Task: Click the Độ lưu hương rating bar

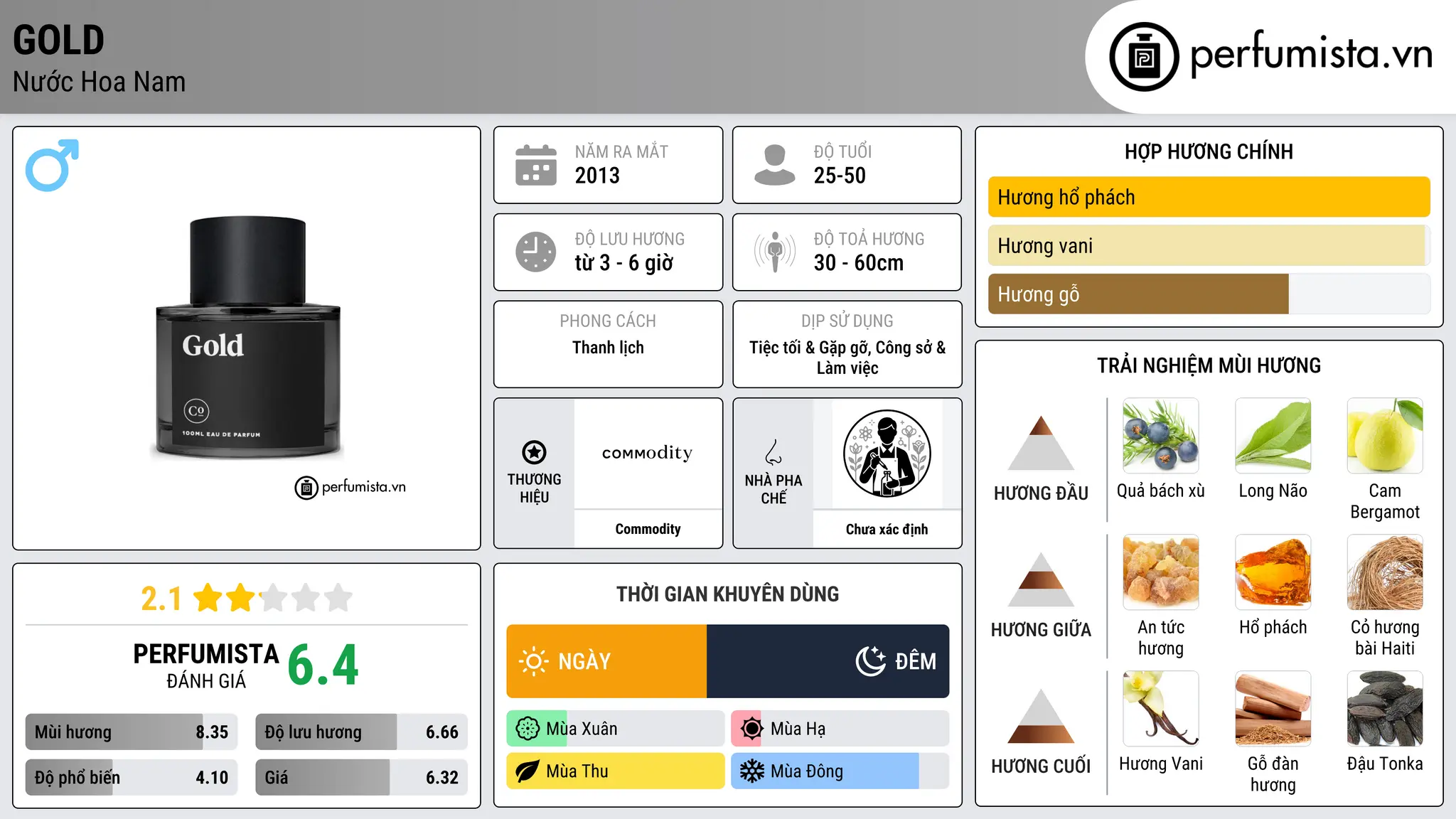Action: (361, 732)
